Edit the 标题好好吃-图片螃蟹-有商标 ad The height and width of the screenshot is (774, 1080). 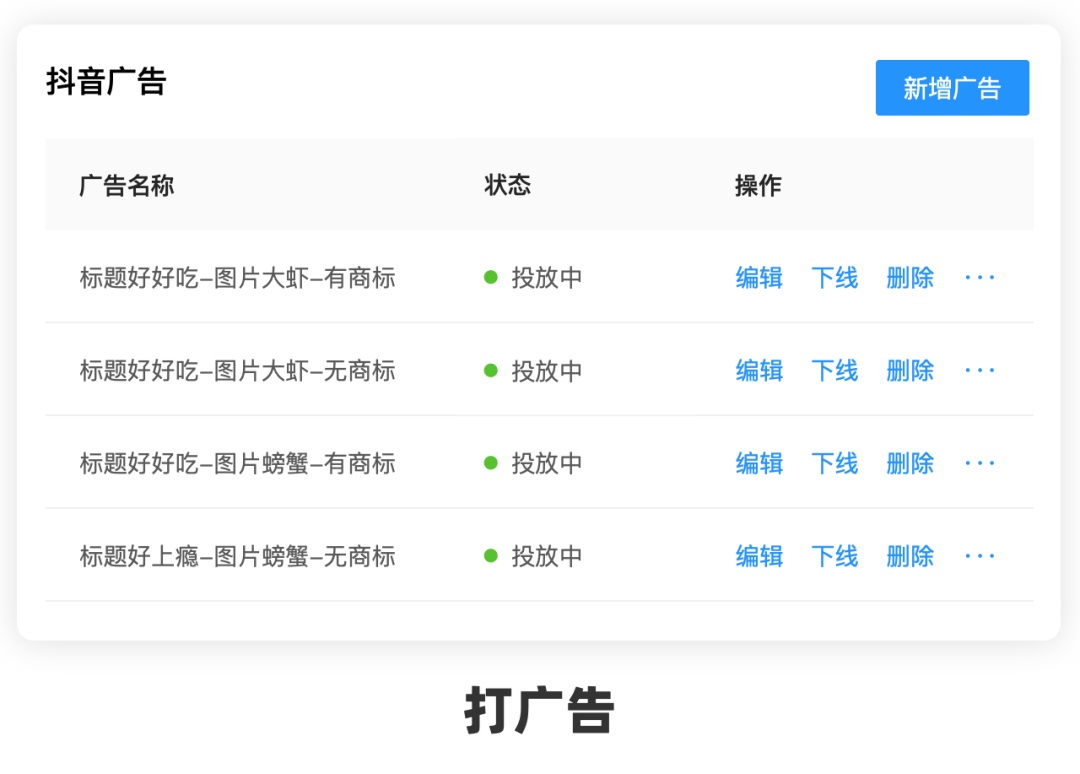tap(759, 463)
